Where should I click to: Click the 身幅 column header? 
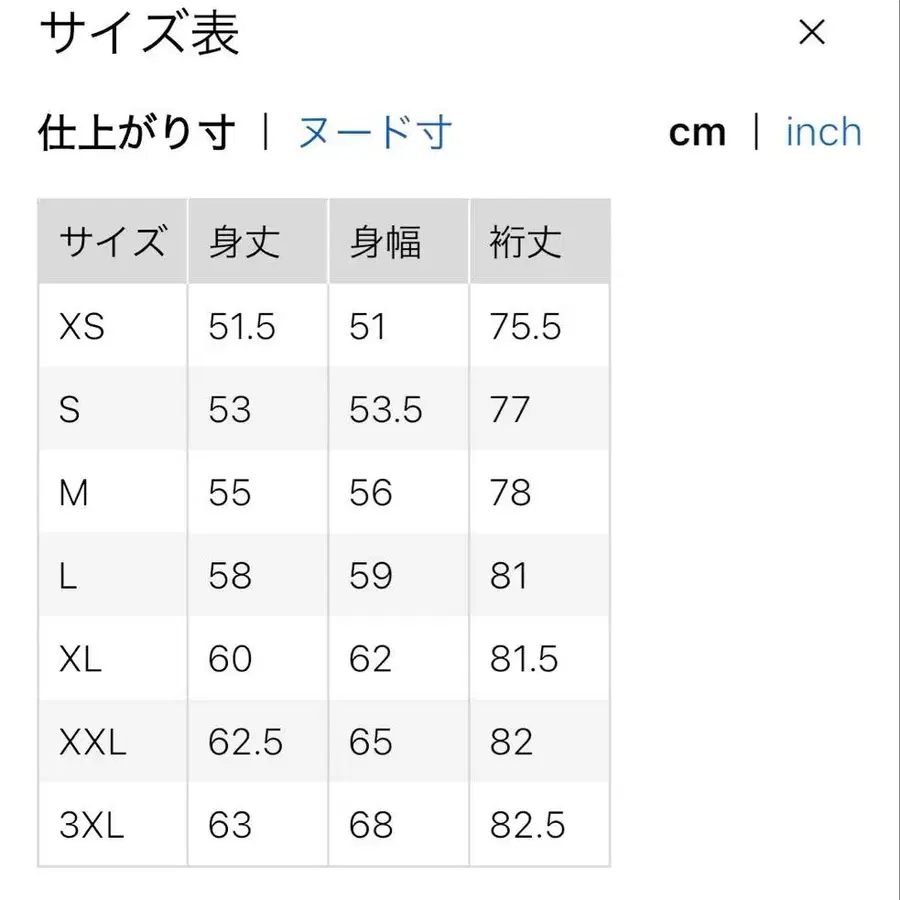[388, 240]
